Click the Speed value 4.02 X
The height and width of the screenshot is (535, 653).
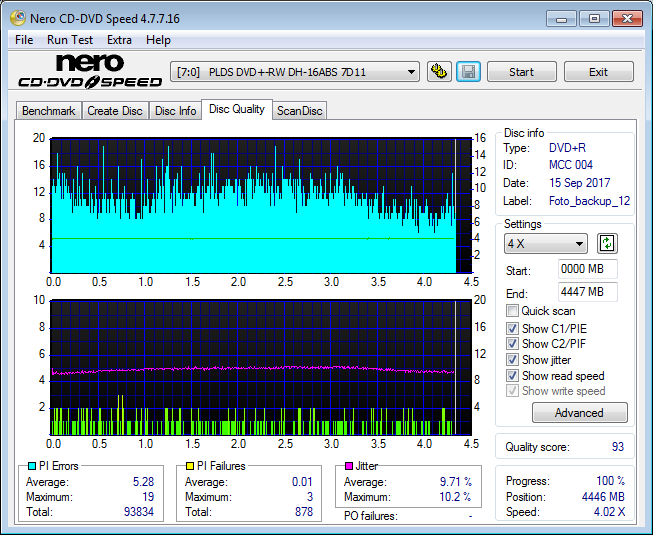click(x=609, y=512)
